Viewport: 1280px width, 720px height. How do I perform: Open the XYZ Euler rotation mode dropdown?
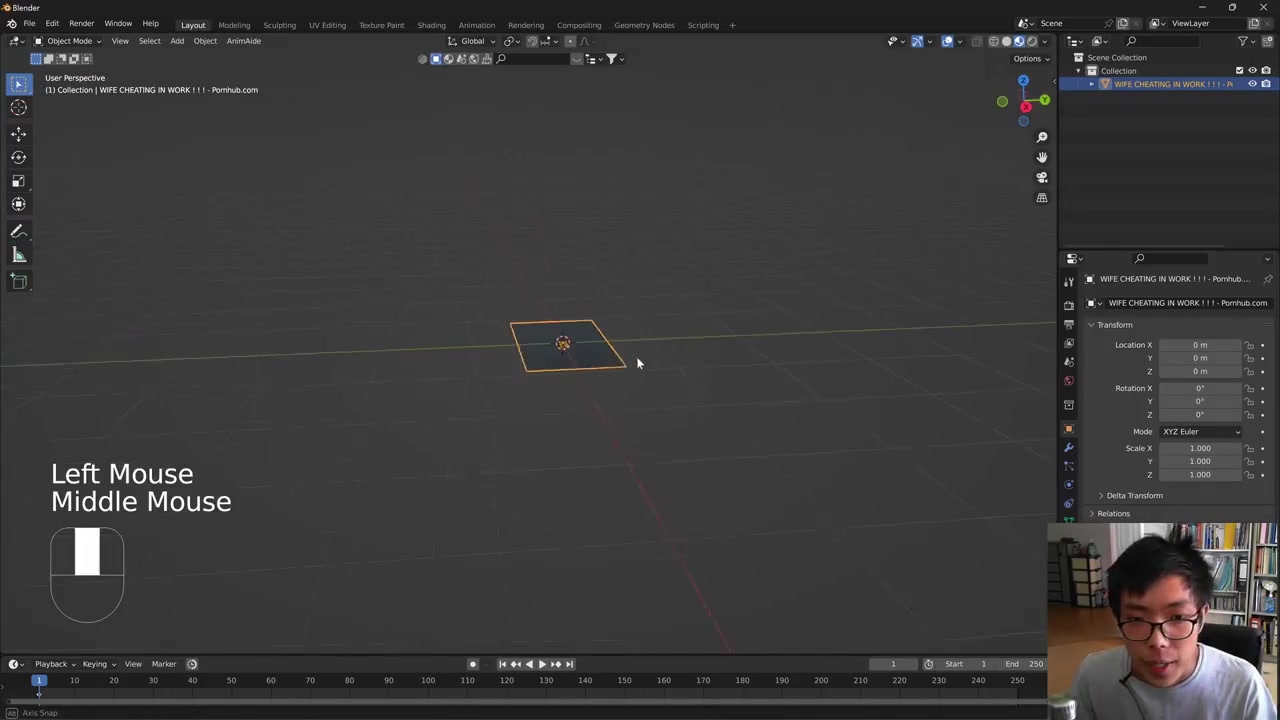point(1200,431)
